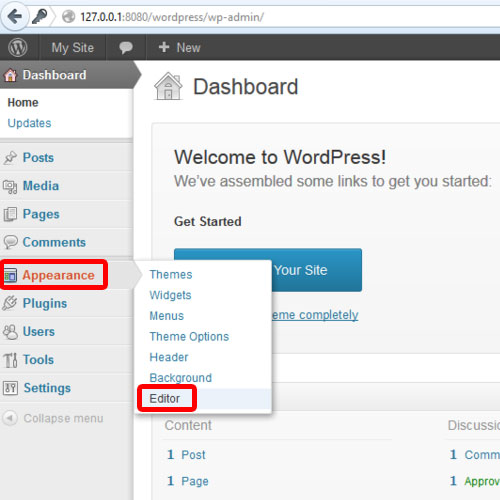The height and width of the screenshot is (500, 500).
Task: Click the Dashboard house icon in sidebar
Action: (x=10, y=75)
